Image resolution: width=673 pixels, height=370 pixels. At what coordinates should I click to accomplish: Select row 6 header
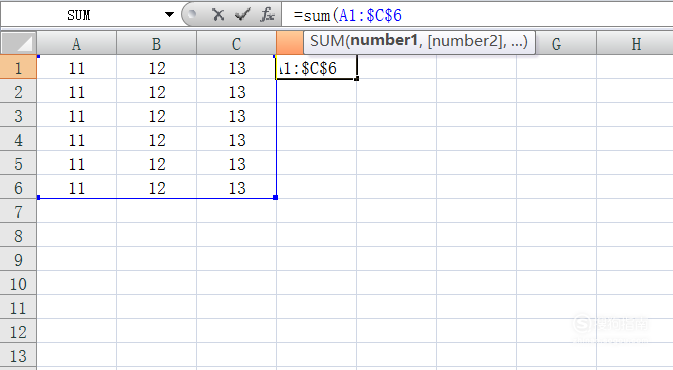[x=18, y=188]
